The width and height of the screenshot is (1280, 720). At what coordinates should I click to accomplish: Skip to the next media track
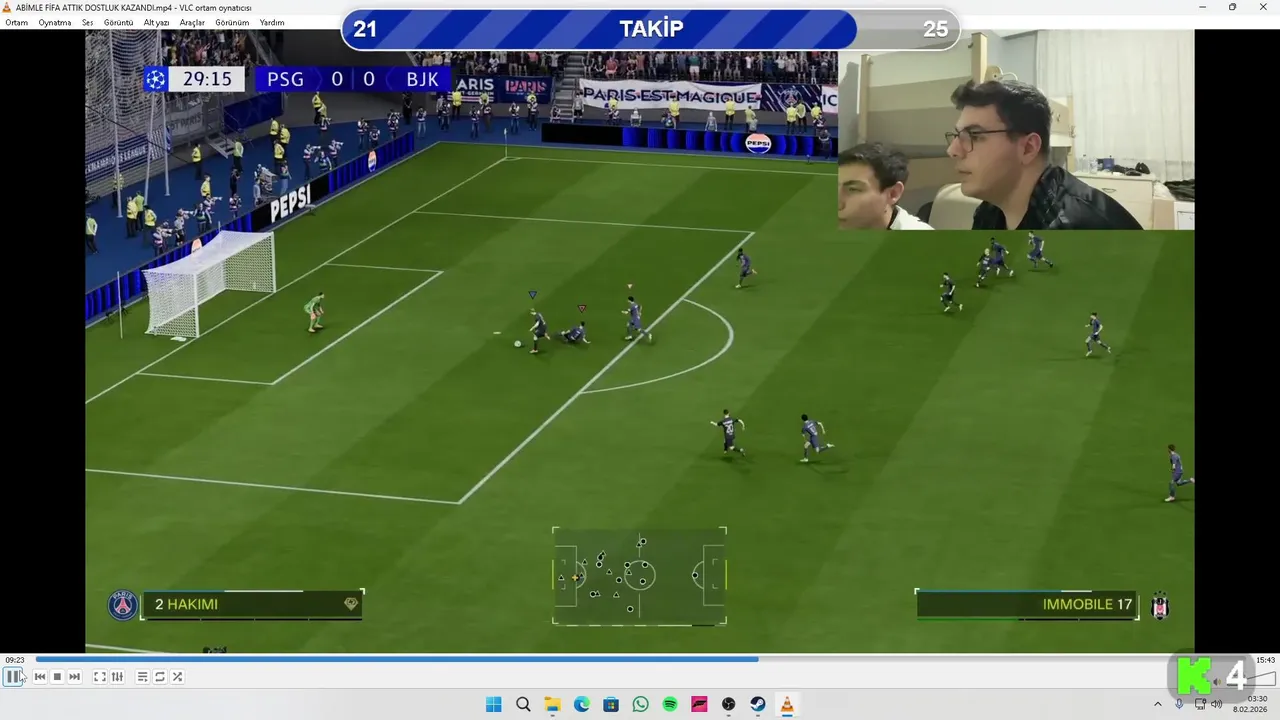point(74,677)
